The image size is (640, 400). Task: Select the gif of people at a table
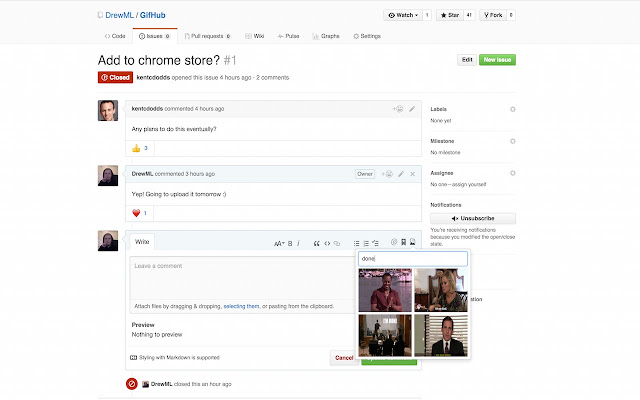[x=385, y=335]
